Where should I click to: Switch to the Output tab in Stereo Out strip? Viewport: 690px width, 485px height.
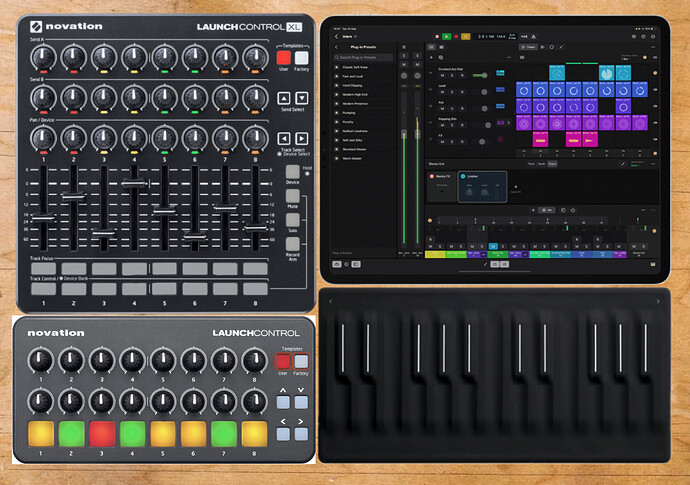552,164
